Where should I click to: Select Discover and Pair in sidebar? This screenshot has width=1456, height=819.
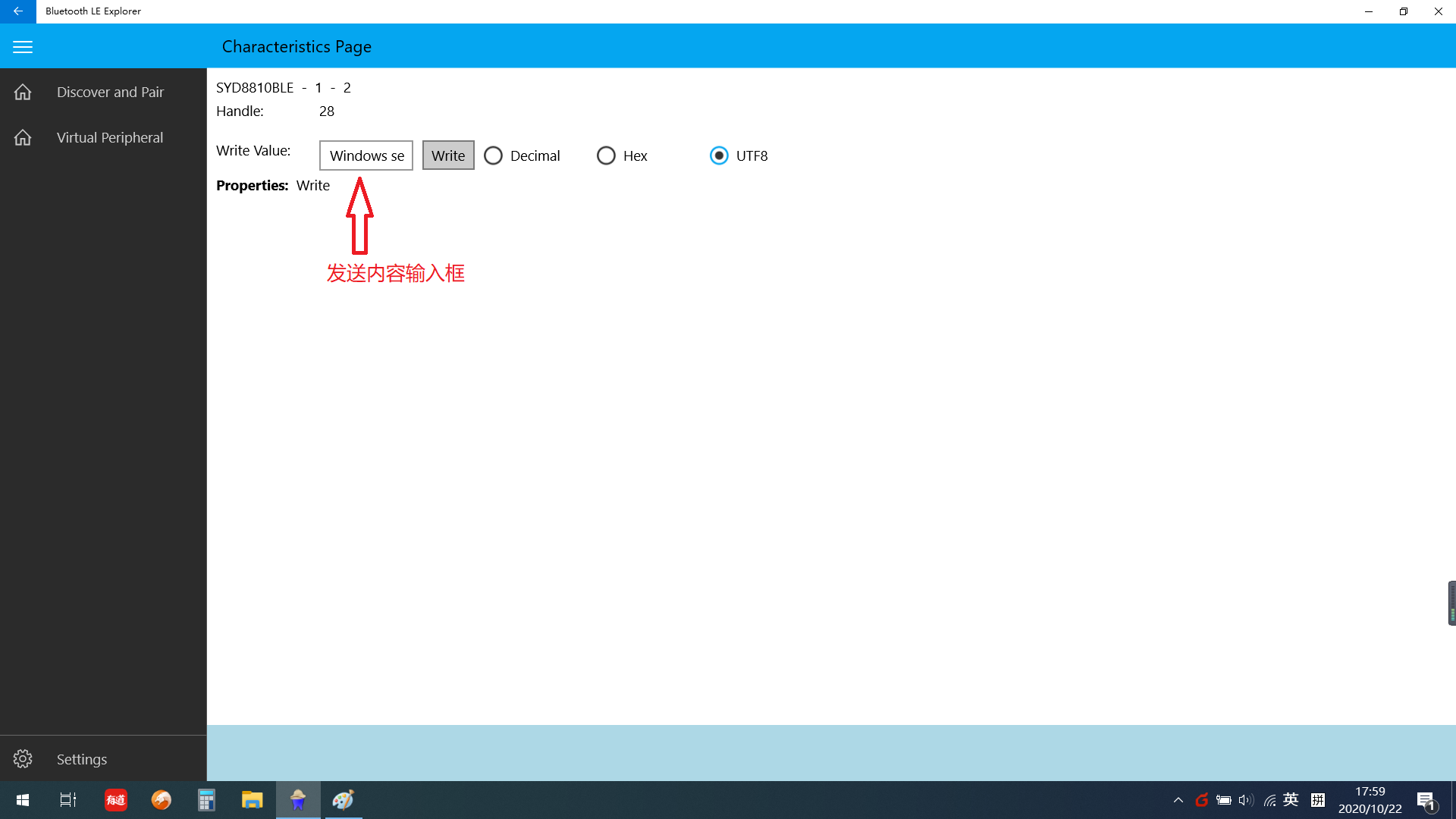point(110,92)
